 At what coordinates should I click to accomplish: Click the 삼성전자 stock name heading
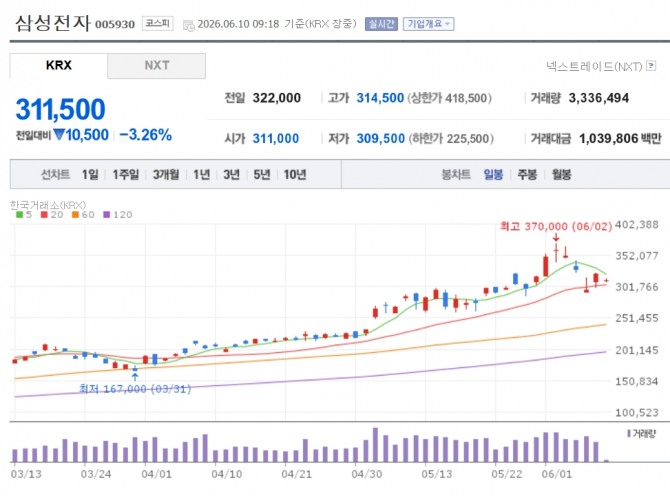(53, 23)
